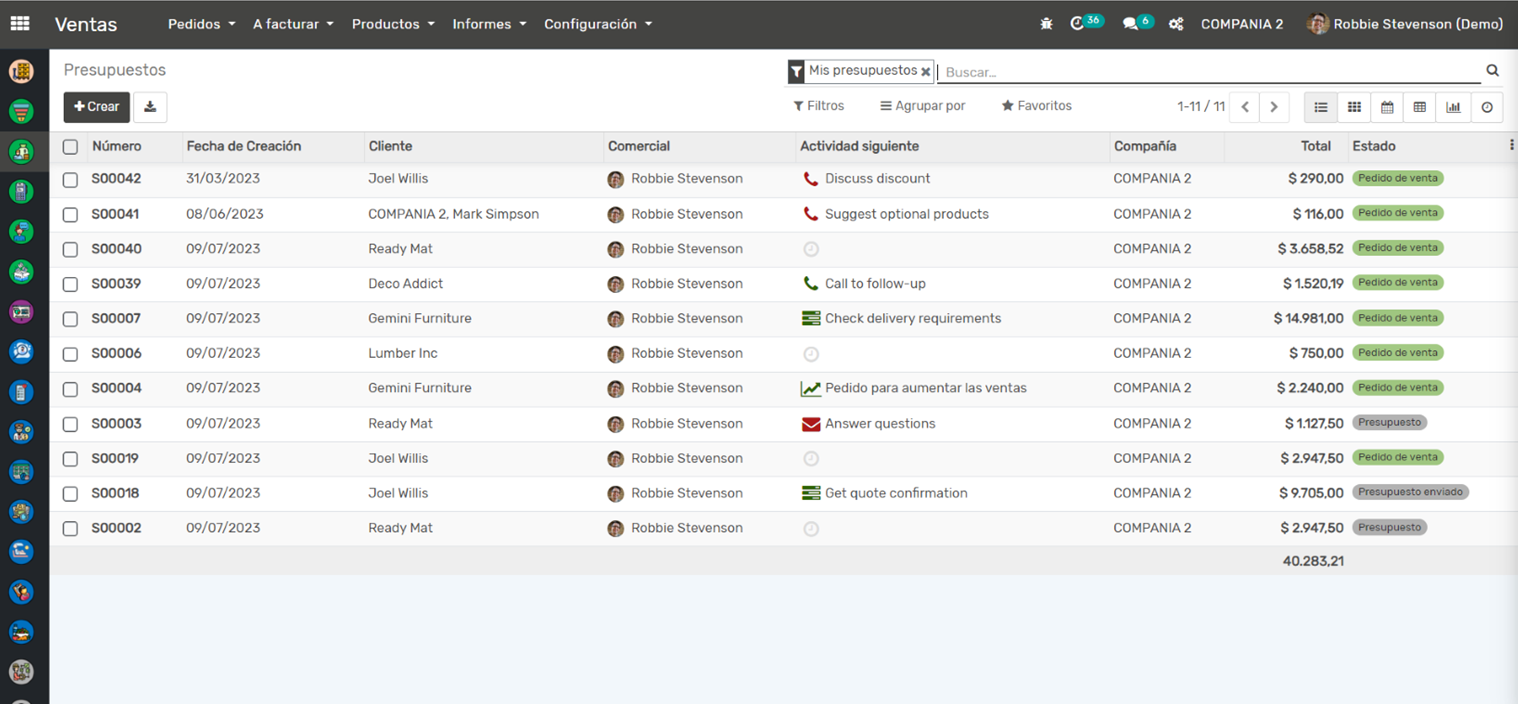Switch to the kanban view
The width and height of the screenshot is (1518, 704).
tap(1354, 107)
